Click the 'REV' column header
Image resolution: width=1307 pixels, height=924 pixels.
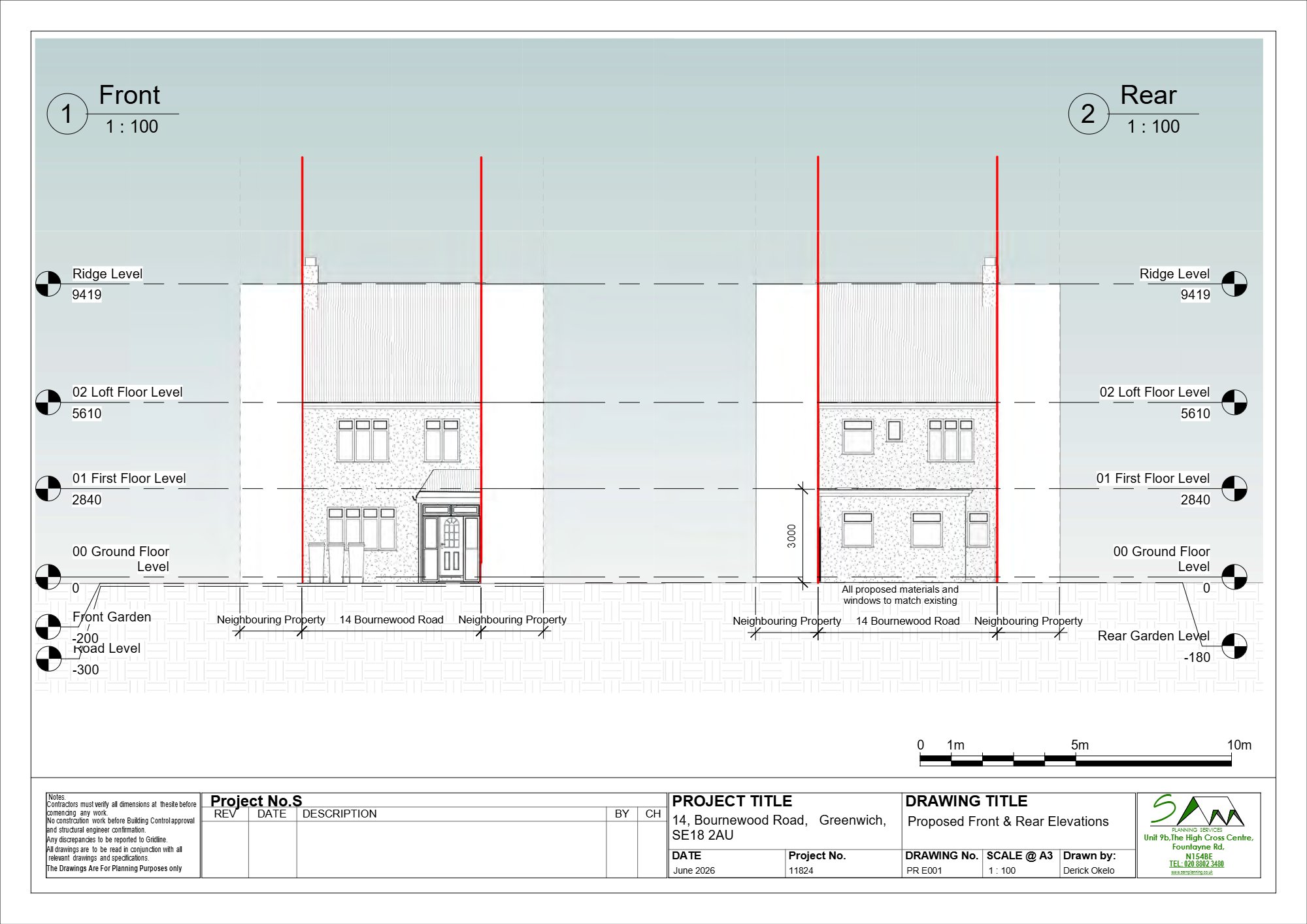[225, 814]
